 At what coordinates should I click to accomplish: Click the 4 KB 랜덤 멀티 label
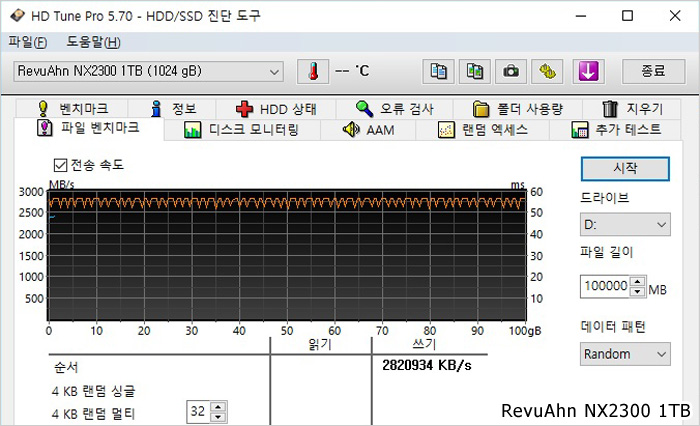point(93,414)
